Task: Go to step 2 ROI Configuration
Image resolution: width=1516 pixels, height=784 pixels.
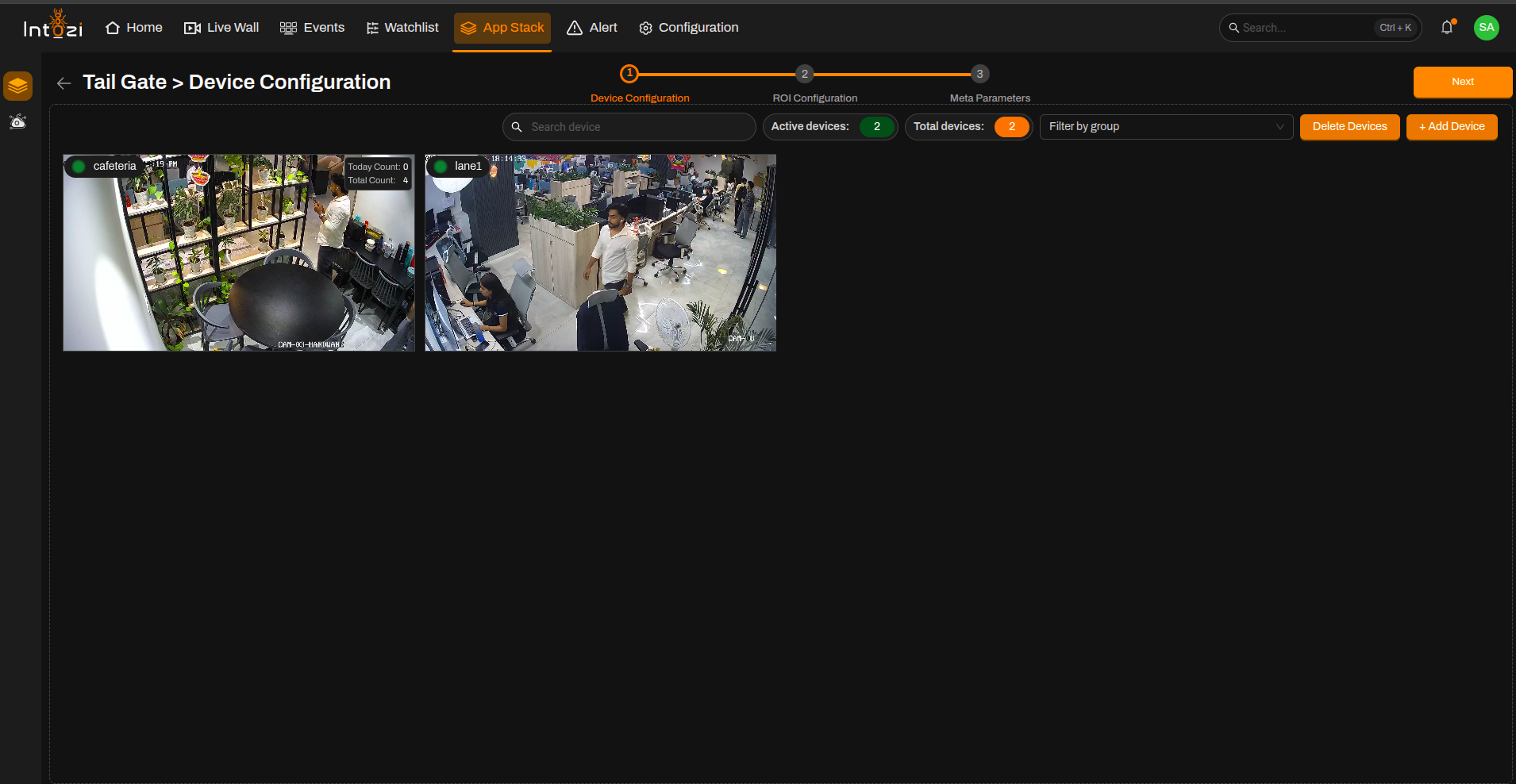Action: coord(805,74)
